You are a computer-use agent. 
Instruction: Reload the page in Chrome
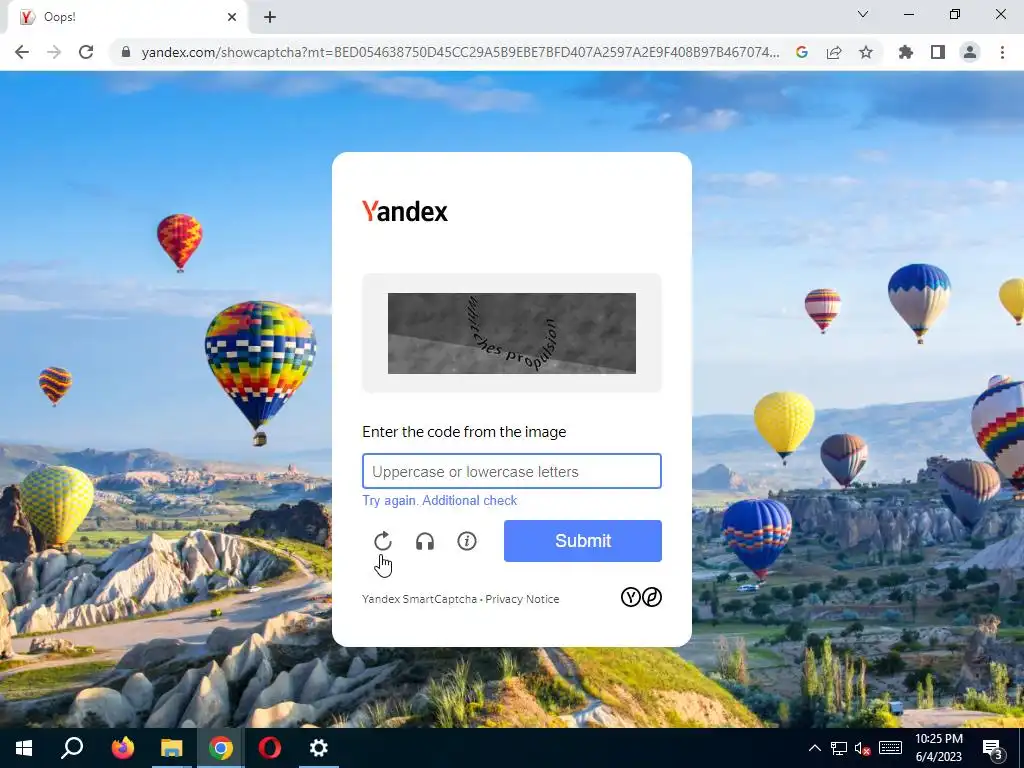click(86, 52)
